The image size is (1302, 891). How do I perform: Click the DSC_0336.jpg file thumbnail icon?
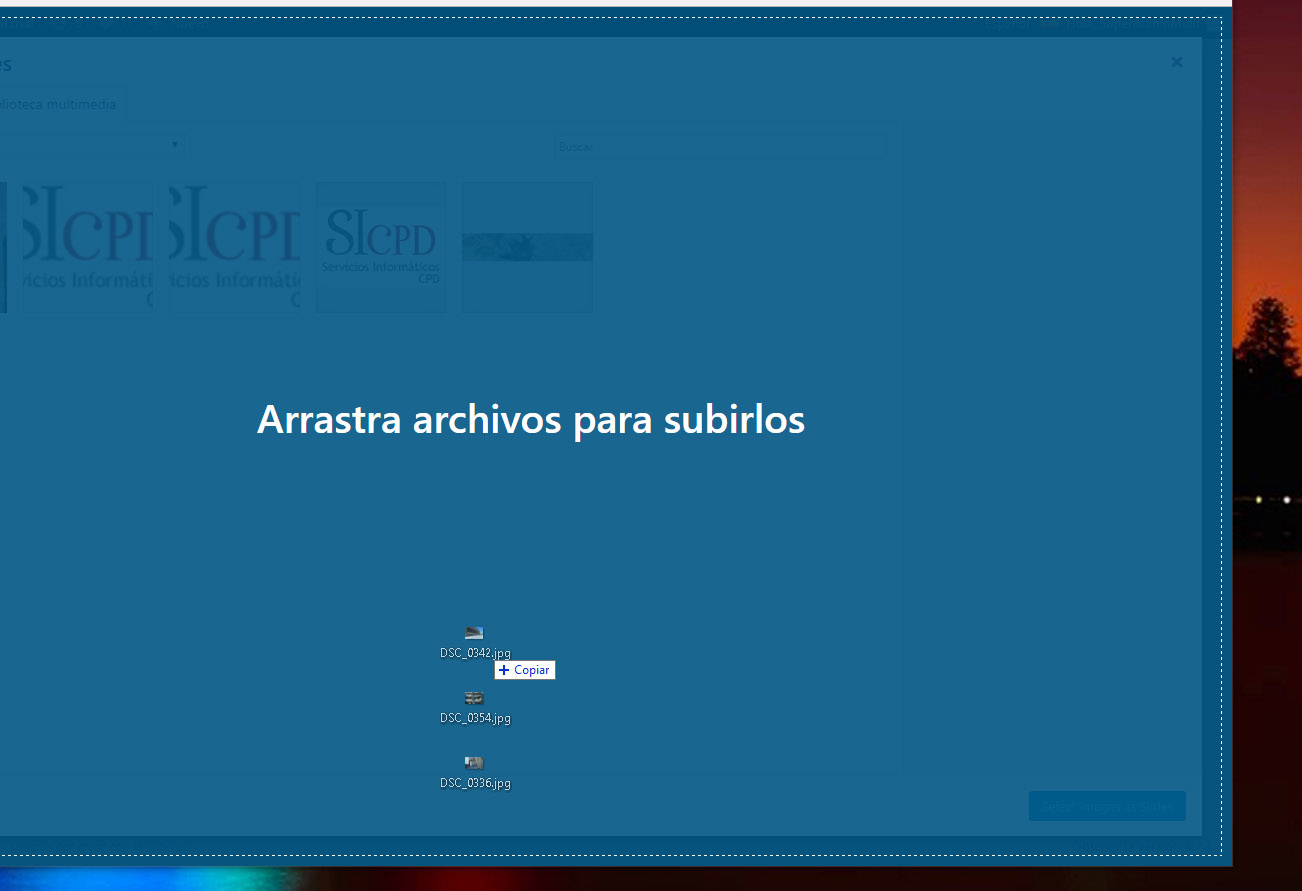(474, 763)
